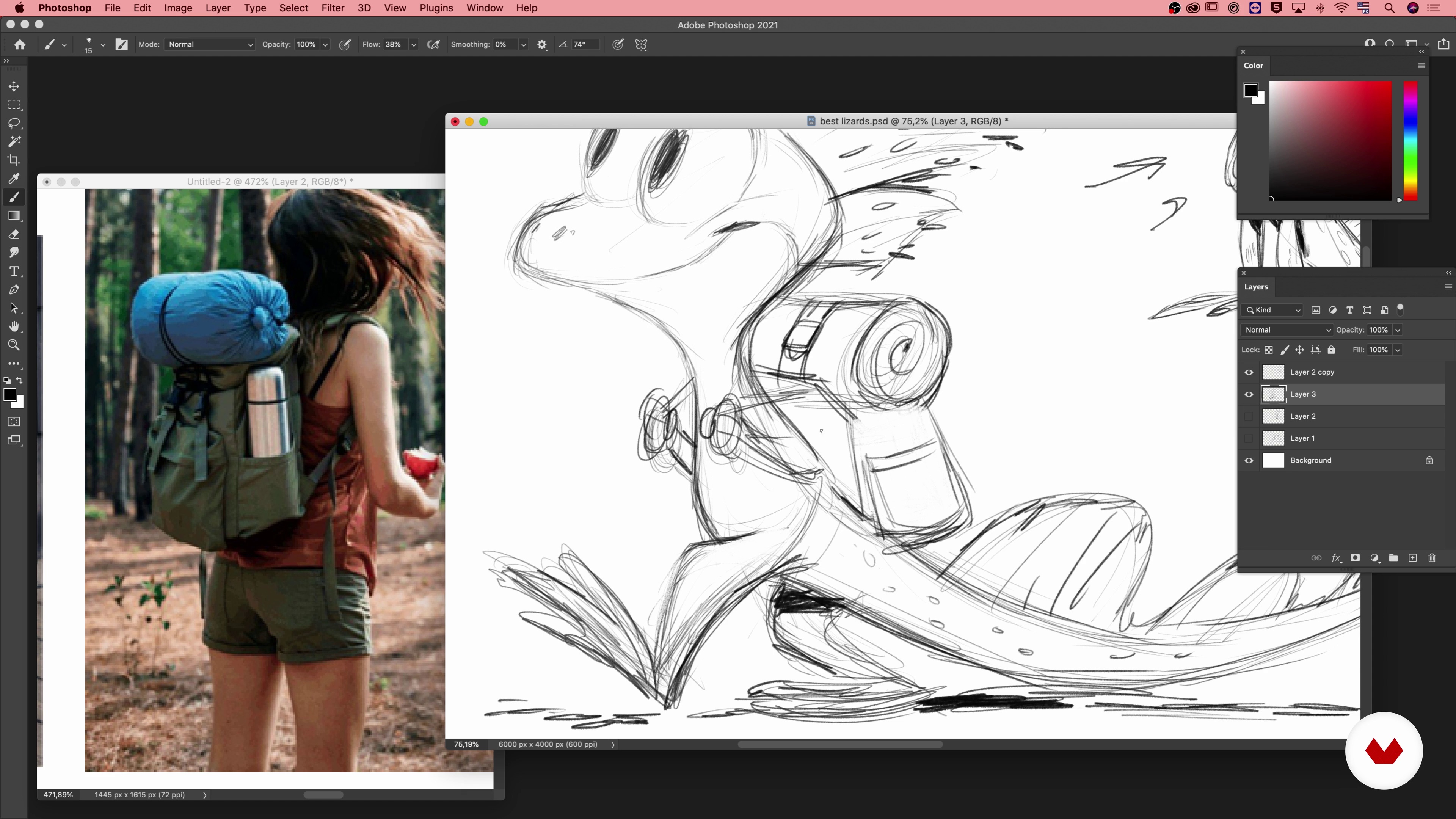Select the Magic Wand tool
The image size is (1456, 819).
click(x=14, y=141)
